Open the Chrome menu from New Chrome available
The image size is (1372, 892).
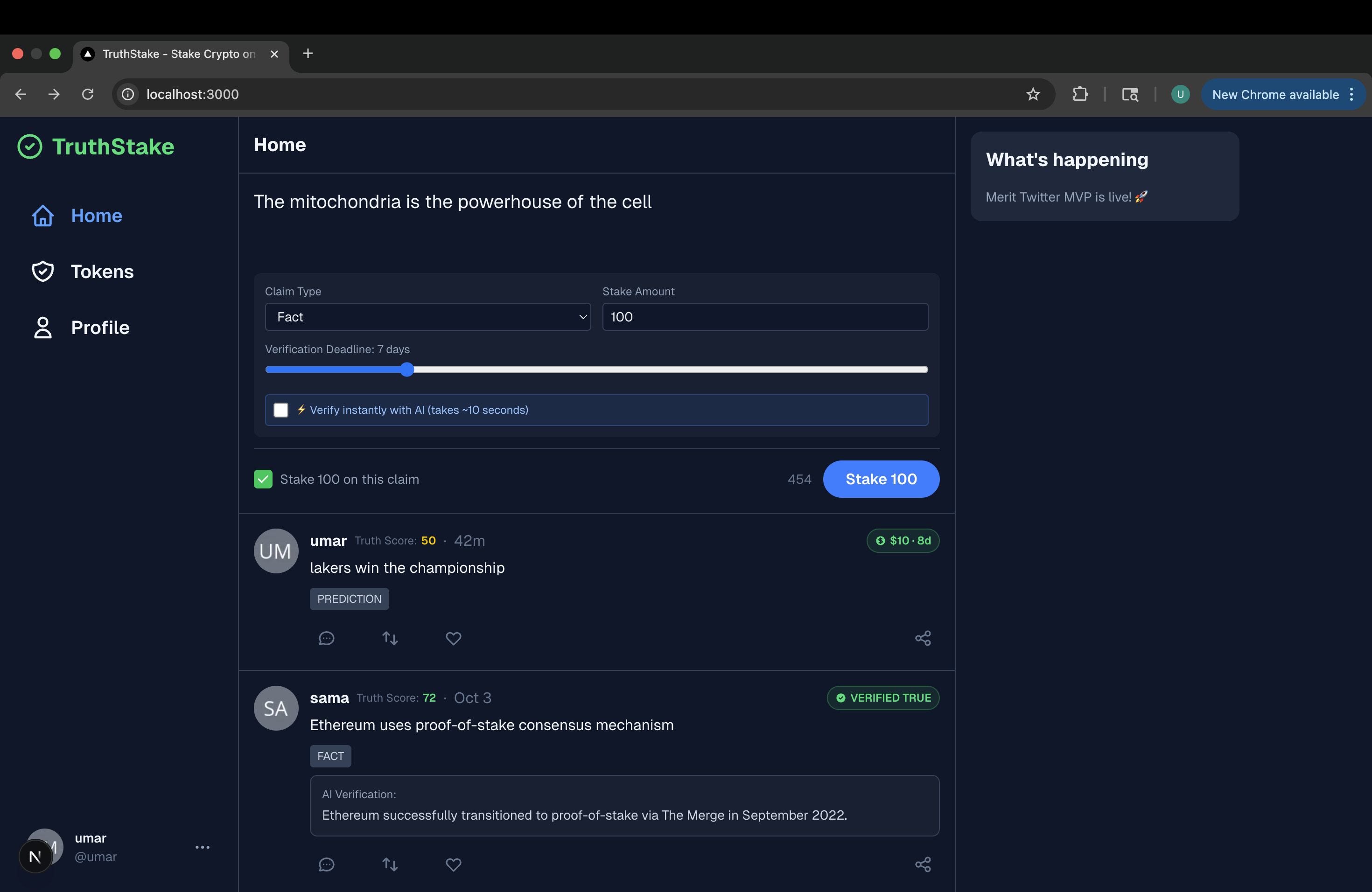point(1283,95)
